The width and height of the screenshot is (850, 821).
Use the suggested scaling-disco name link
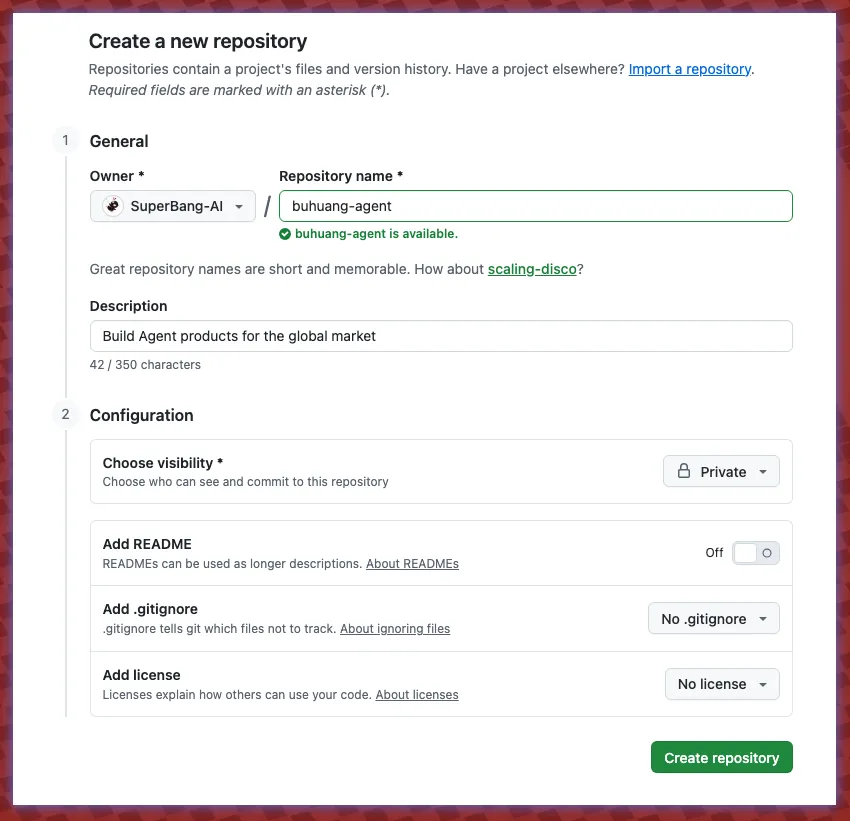[531, 269]
